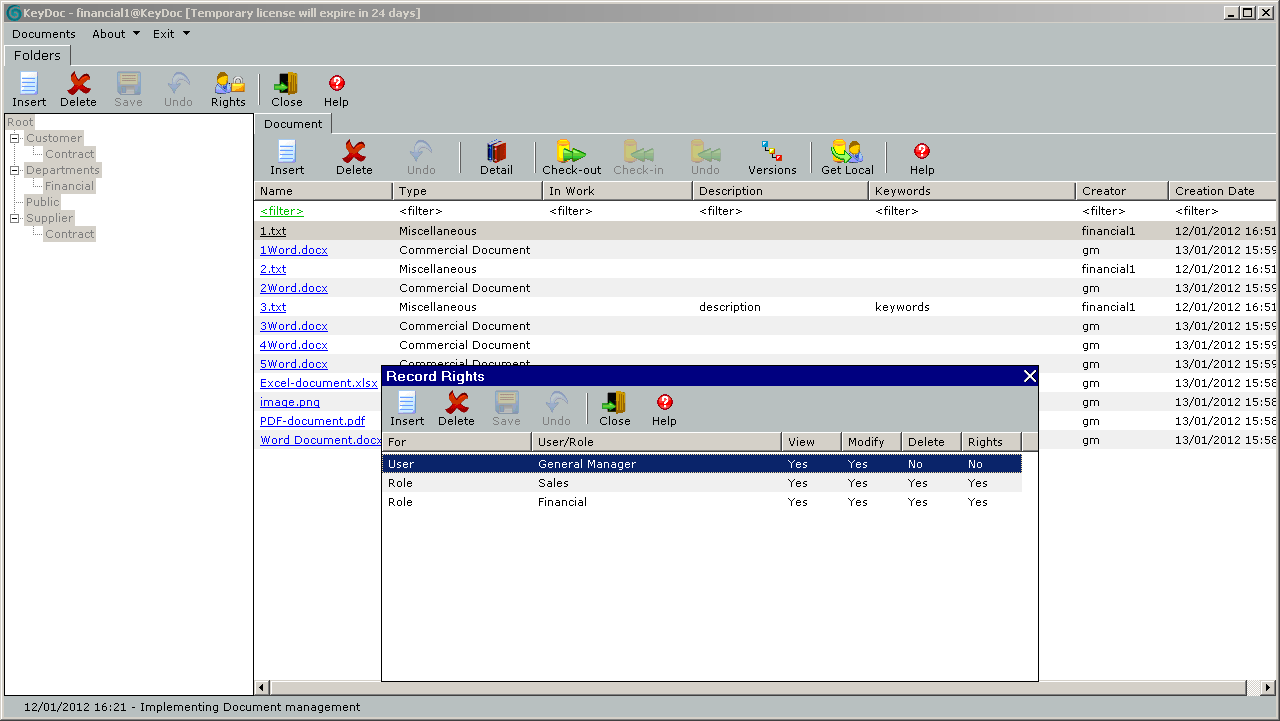Viewport: 1280px width, 721px height.
Task: Click Insert in the Record Rights dialog
Action: click(407, 408)
